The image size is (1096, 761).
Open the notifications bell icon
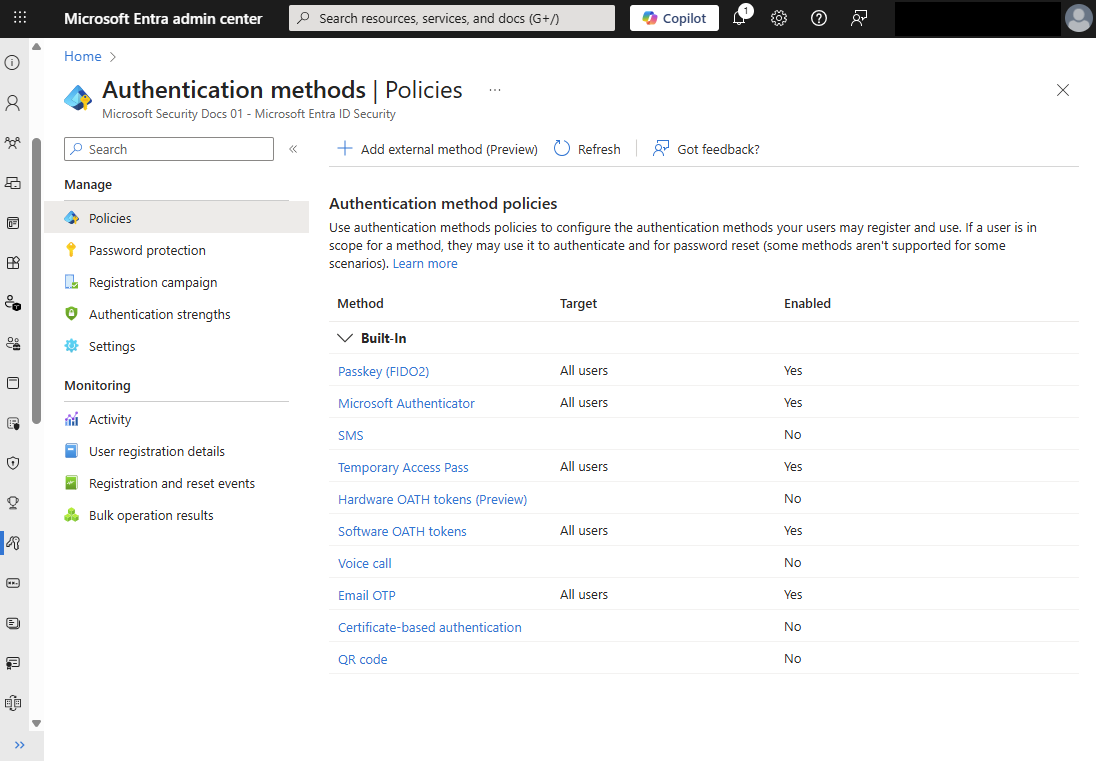point(740,17)
